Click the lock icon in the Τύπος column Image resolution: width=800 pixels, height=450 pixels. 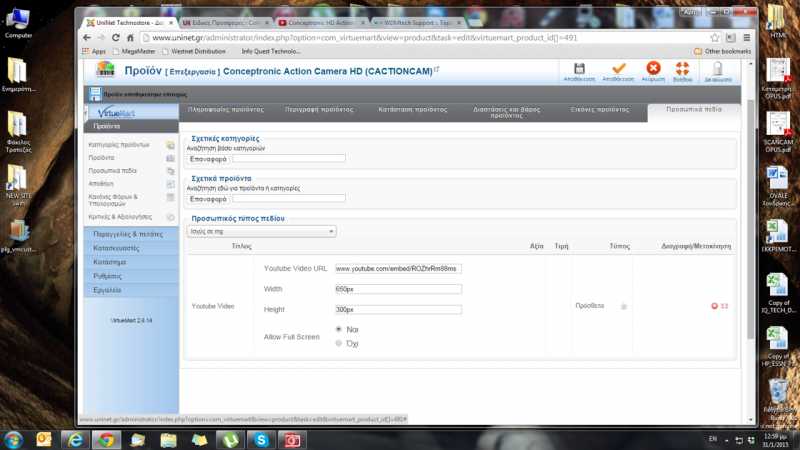(x=623, y=306)
